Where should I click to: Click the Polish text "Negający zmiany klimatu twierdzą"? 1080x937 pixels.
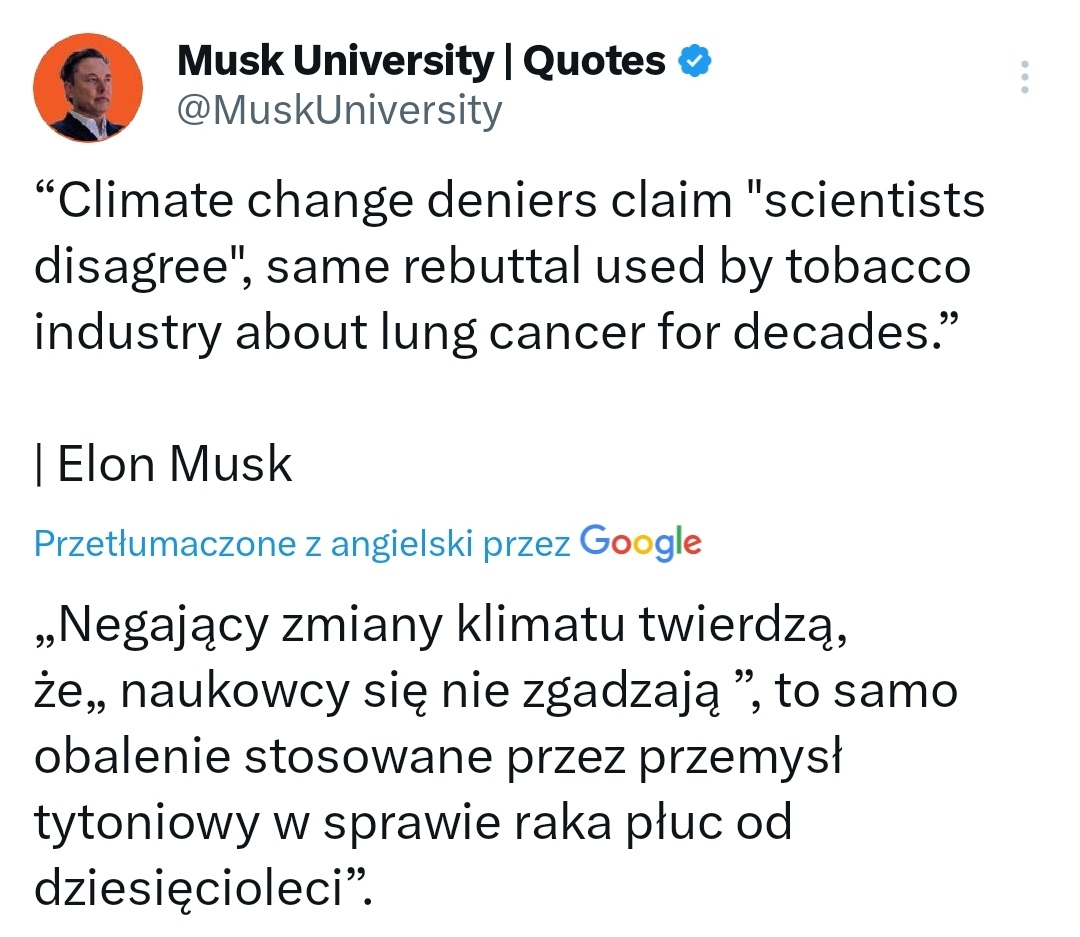(x=440, y=627)
